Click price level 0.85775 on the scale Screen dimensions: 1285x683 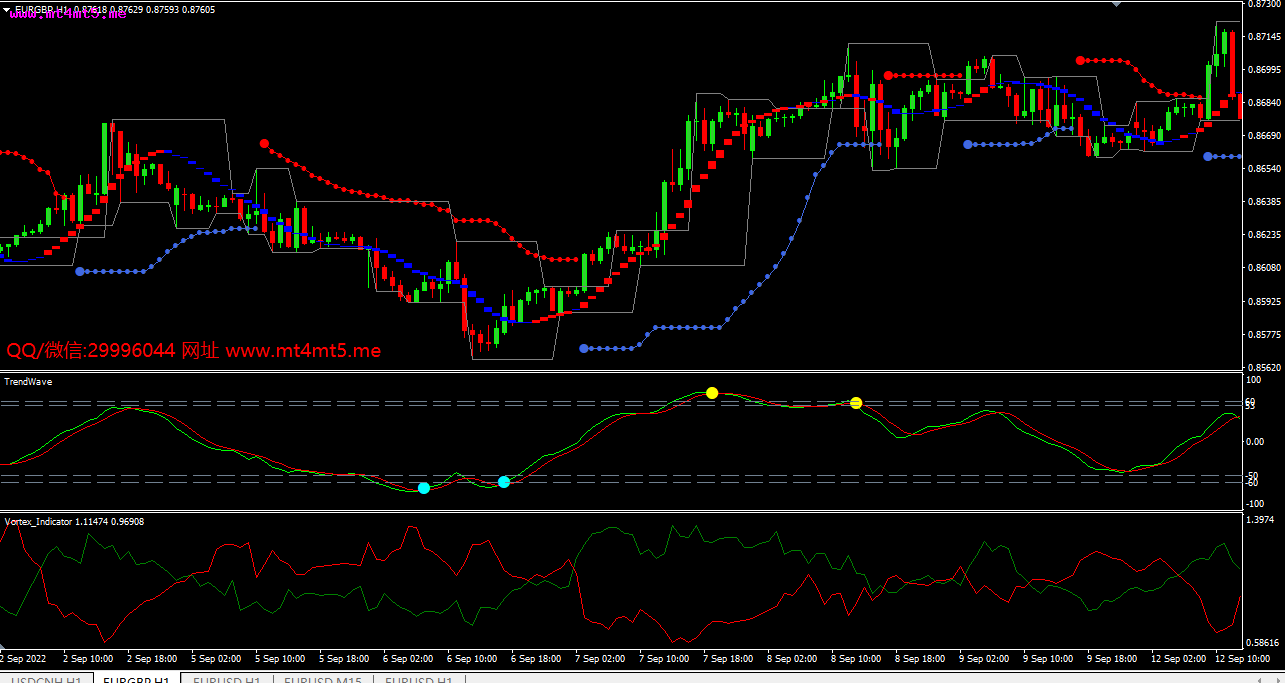tap(1265, 334)
